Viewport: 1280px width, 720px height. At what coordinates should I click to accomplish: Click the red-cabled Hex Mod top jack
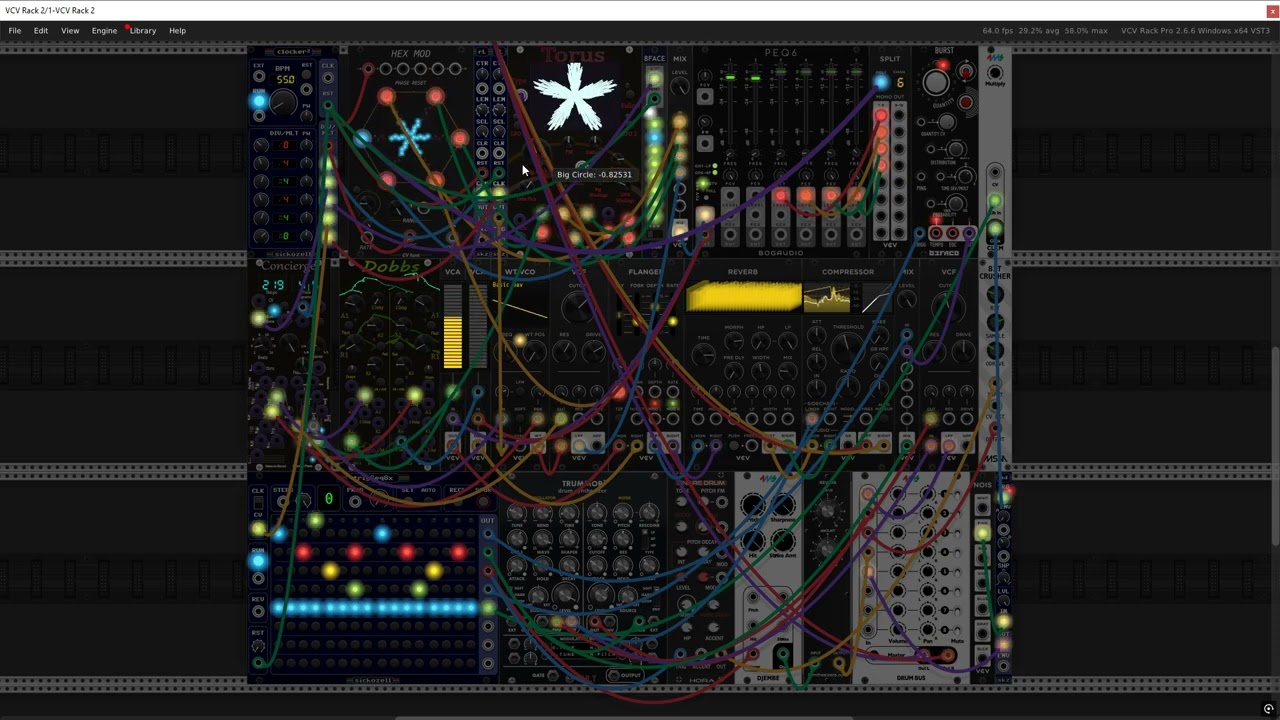tap(369, 70)
